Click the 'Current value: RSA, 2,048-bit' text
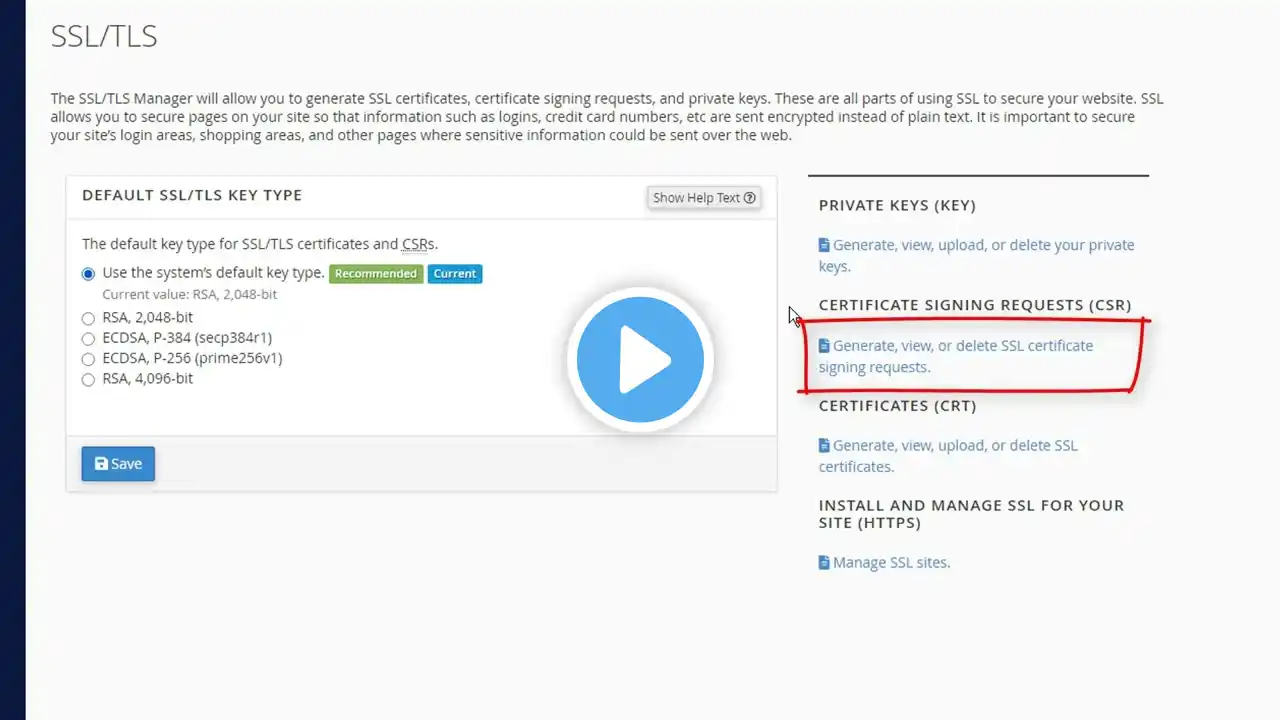Viewport: 1280px width, 720px height. 190,295
